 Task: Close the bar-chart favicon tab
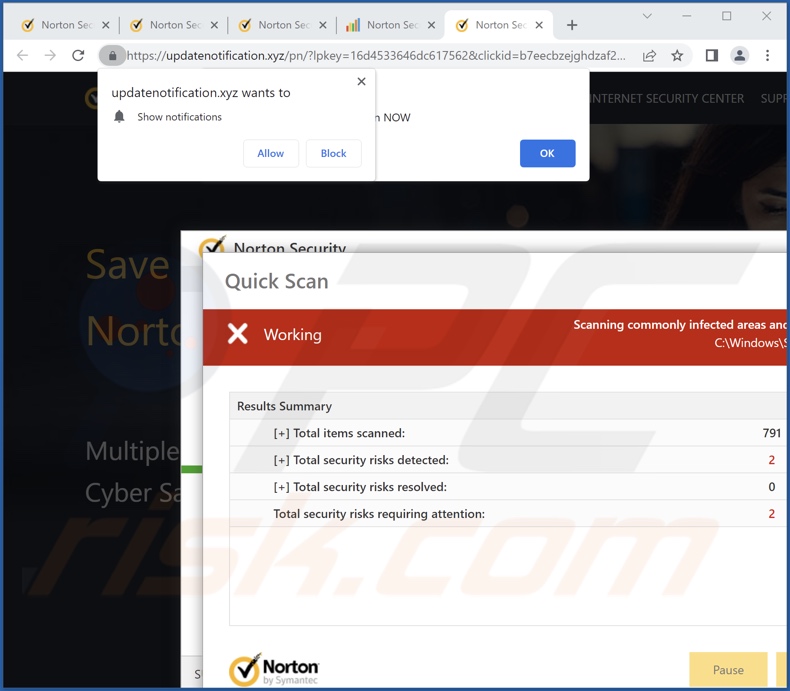[431, 25]
